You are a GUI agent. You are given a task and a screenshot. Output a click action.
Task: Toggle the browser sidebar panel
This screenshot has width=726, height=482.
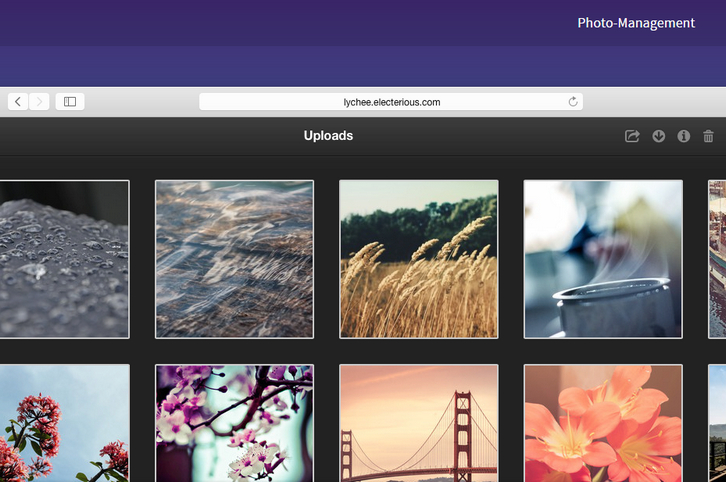[x=70, y=101]
